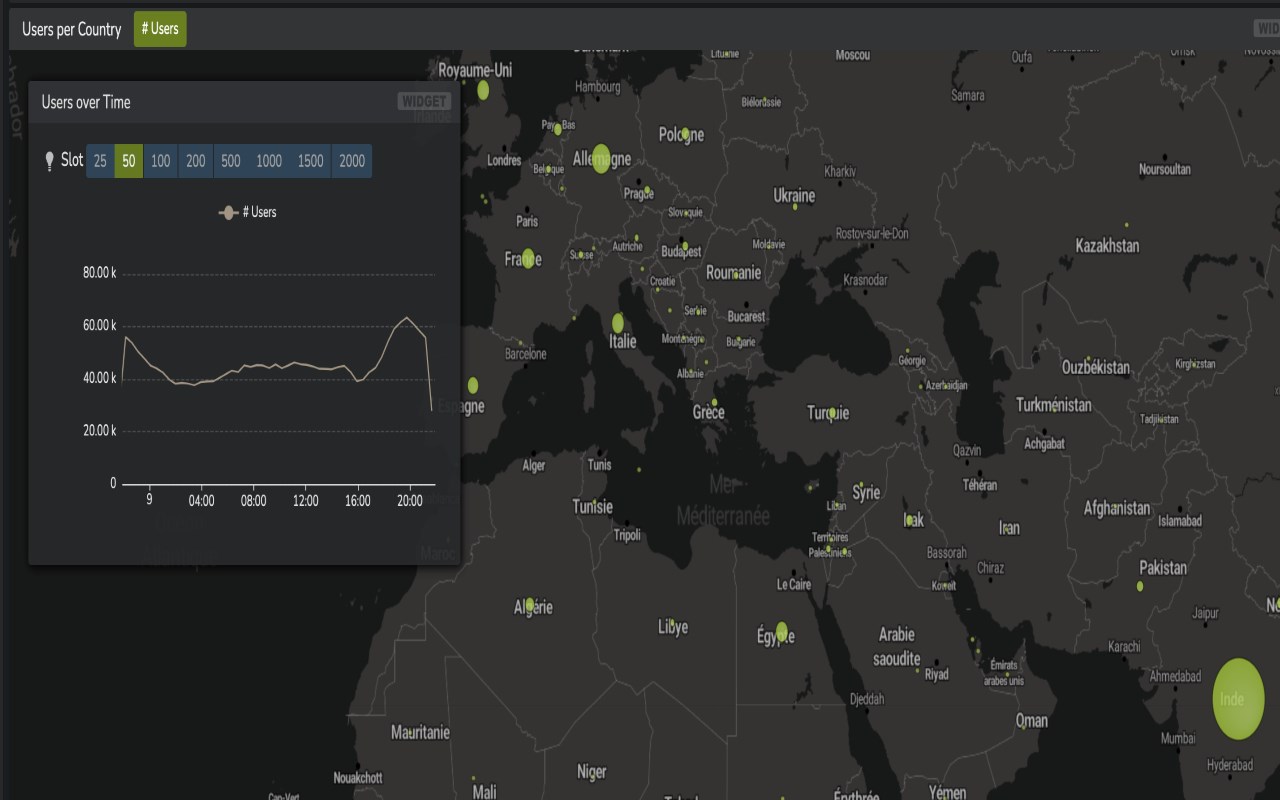The image size is (1280, 800).
Task: Click the Libye map label
Action: point(673,627)
